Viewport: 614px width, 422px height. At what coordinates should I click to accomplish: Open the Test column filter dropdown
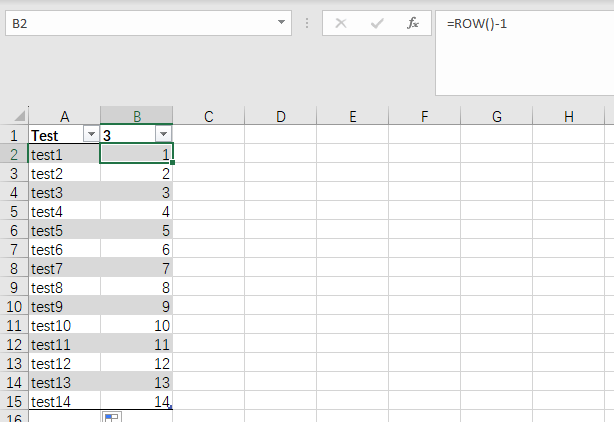click(x=91, y=134)
